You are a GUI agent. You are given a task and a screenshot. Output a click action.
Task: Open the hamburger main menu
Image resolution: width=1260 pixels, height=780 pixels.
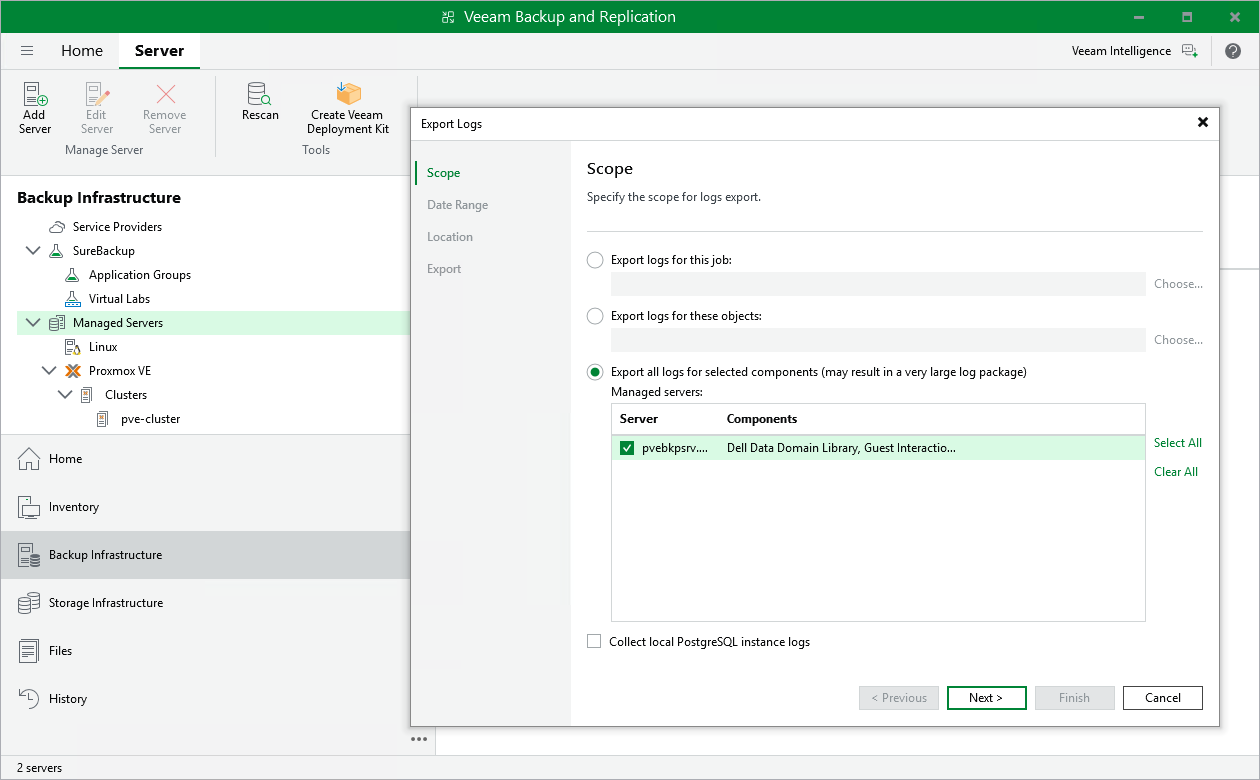(27, 51)
